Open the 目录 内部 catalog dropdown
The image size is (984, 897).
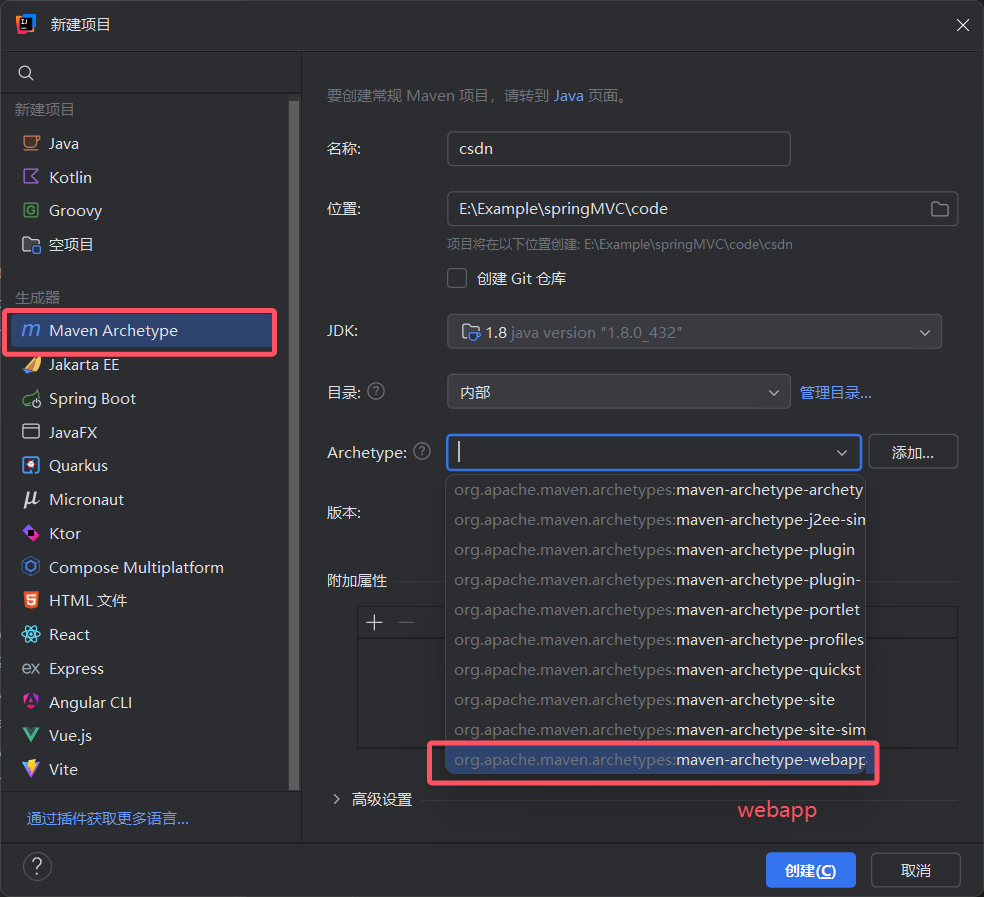[618, 392]
